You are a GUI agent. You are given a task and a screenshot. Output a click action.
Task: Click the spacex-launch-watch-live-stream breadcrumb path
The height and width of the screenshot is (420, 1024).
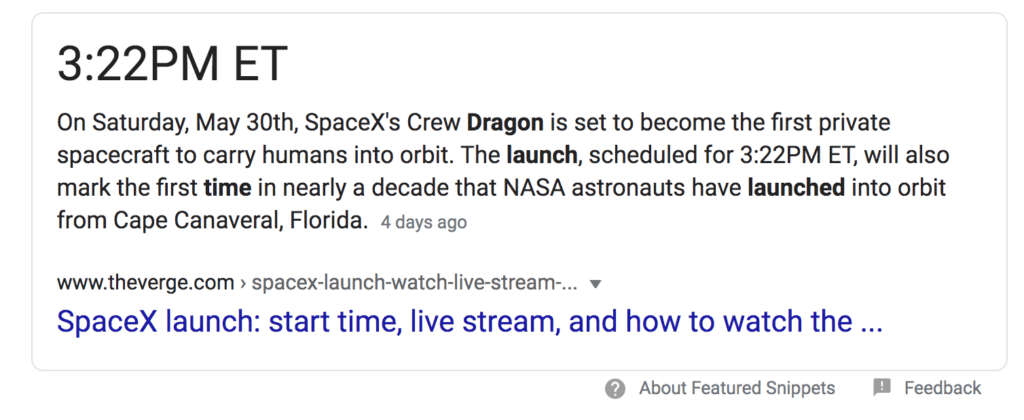click(415, 283)
